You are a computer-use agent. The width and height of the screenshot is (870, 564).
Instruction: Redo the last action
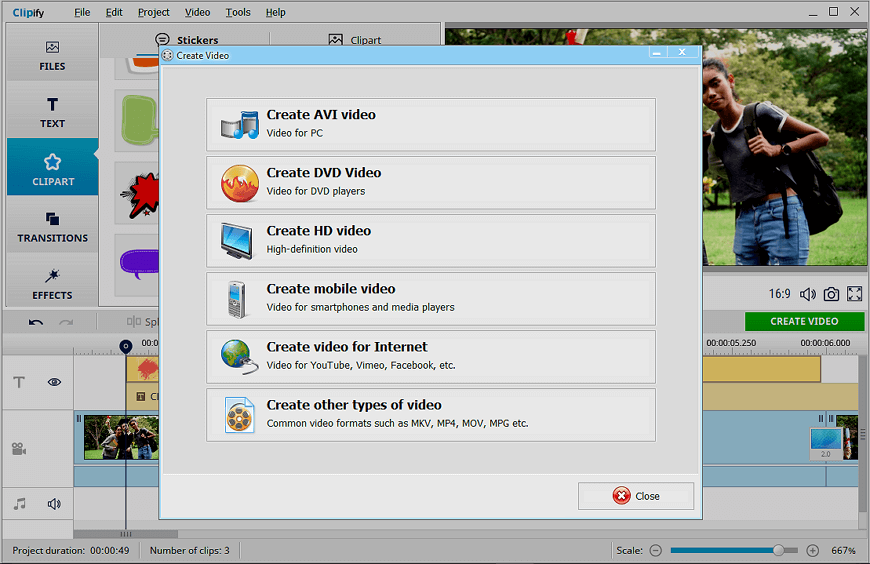[x=66, y=322]
